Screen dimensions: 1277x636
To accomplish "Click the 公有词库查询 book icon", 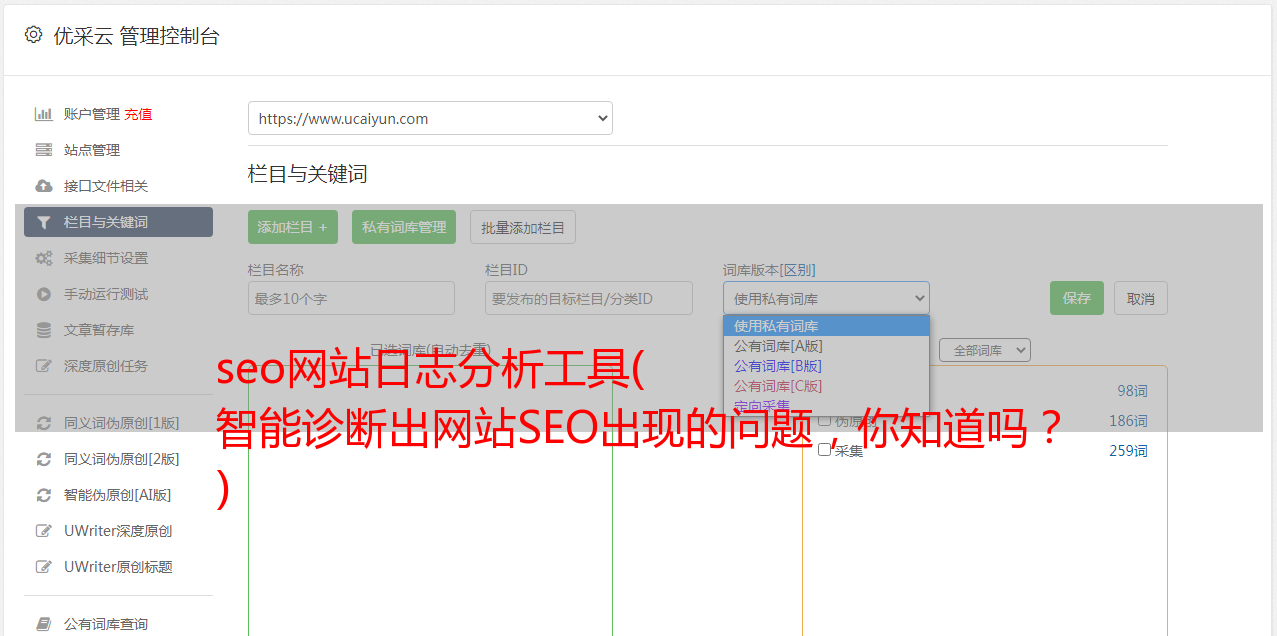I will click(44, 624).
